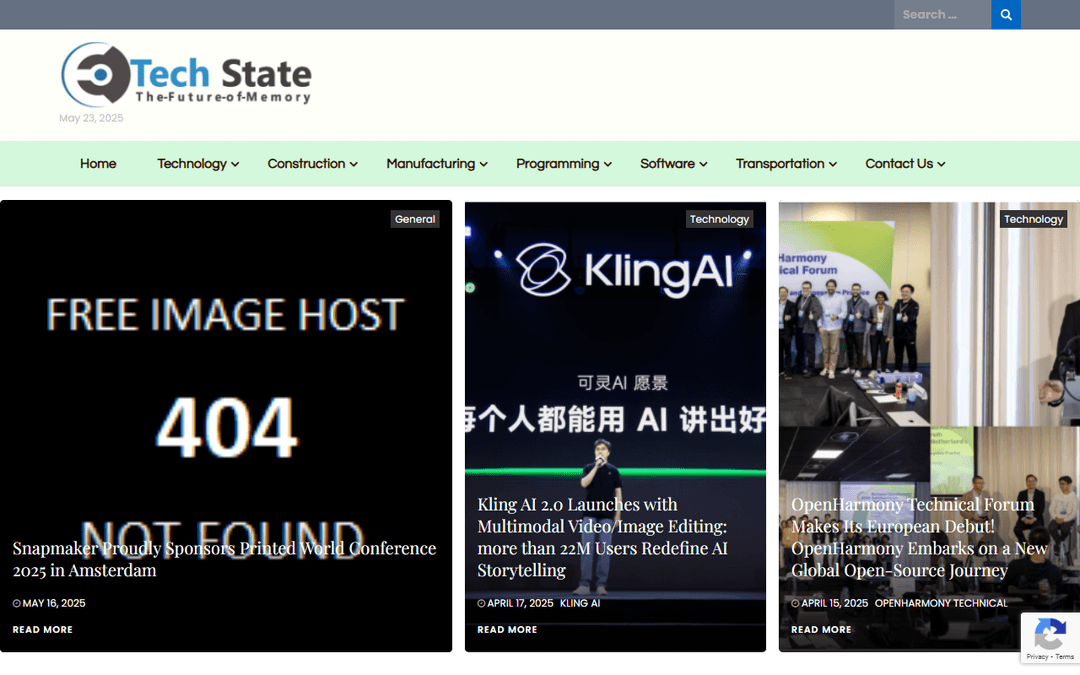Click the Tech State logo

tap(186, 74)
